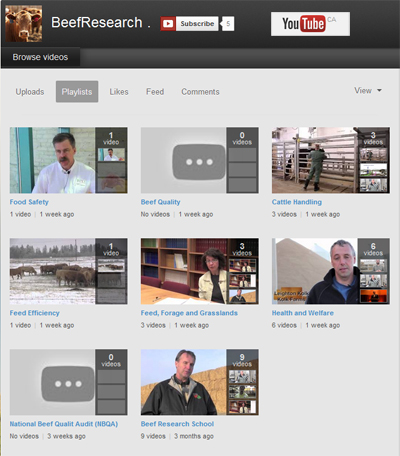Click '1 week ago' under Cattle Handling
The height and width of the screenshot is (456, 400).
click(323, 214)
